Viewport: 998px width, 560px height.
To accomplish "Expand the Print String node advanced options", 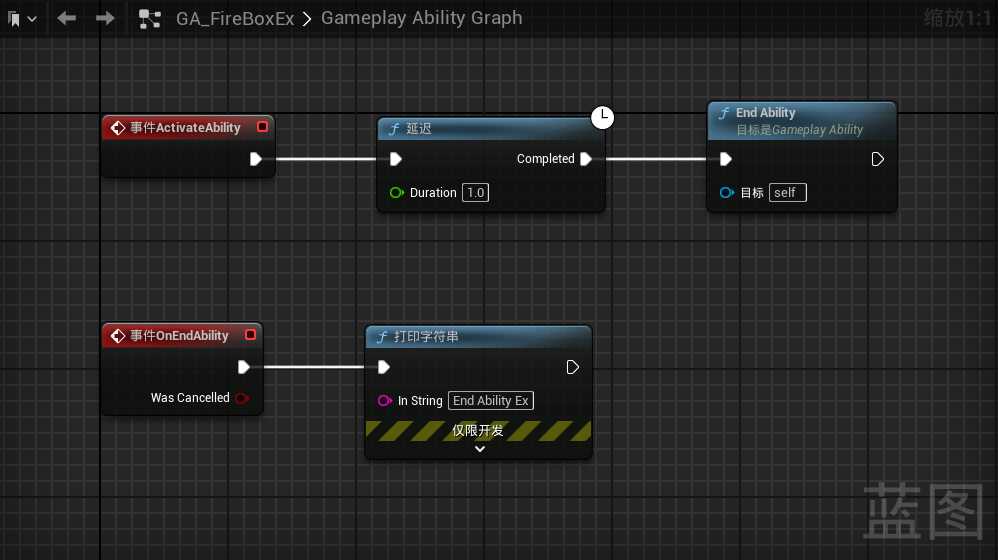I will coord(479,449).
